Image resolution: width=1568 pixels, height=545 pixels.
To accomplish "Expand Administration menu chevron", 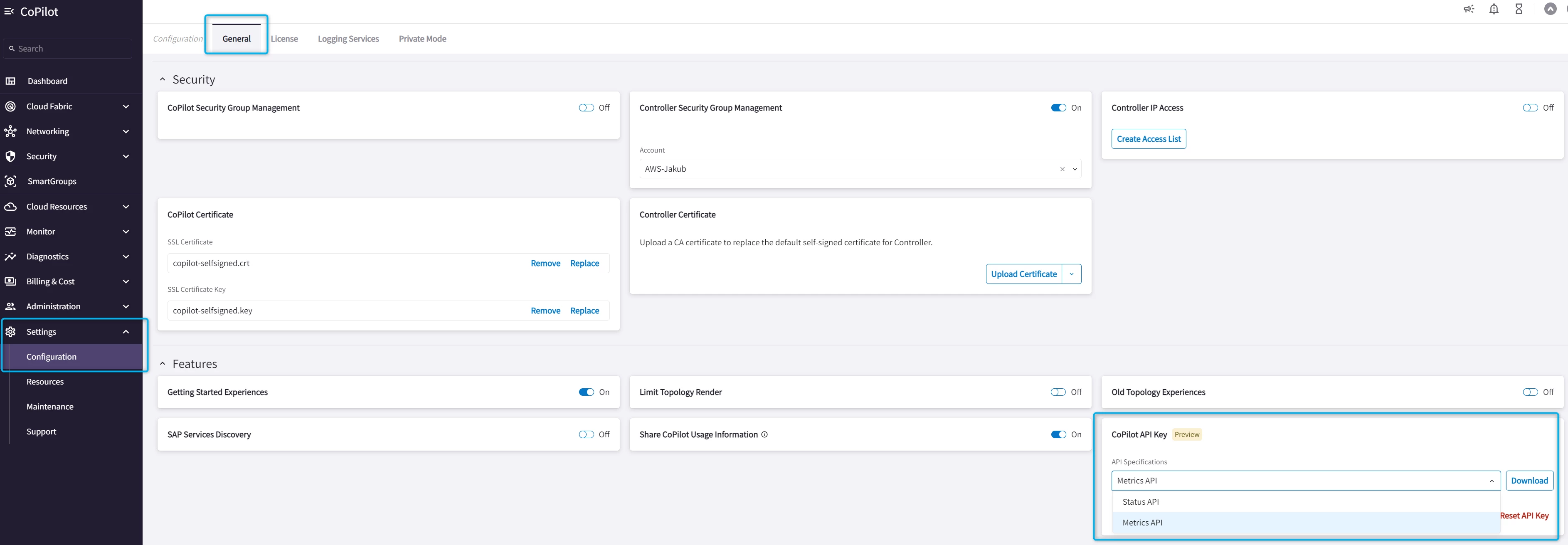I will click(x=126, y=306).
